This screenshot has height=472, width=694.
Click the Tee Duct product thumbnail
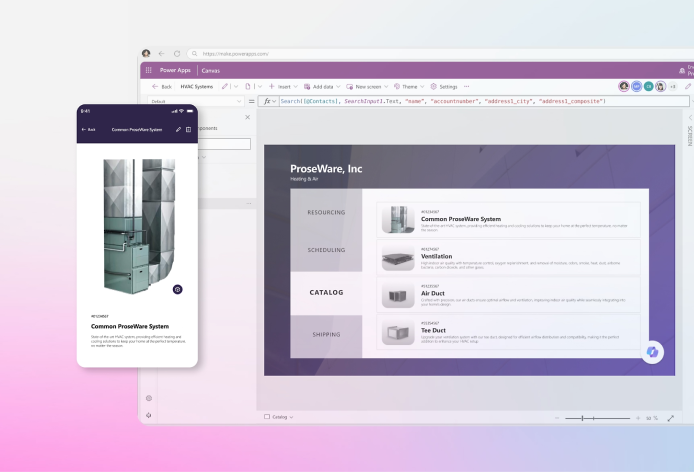398,332
